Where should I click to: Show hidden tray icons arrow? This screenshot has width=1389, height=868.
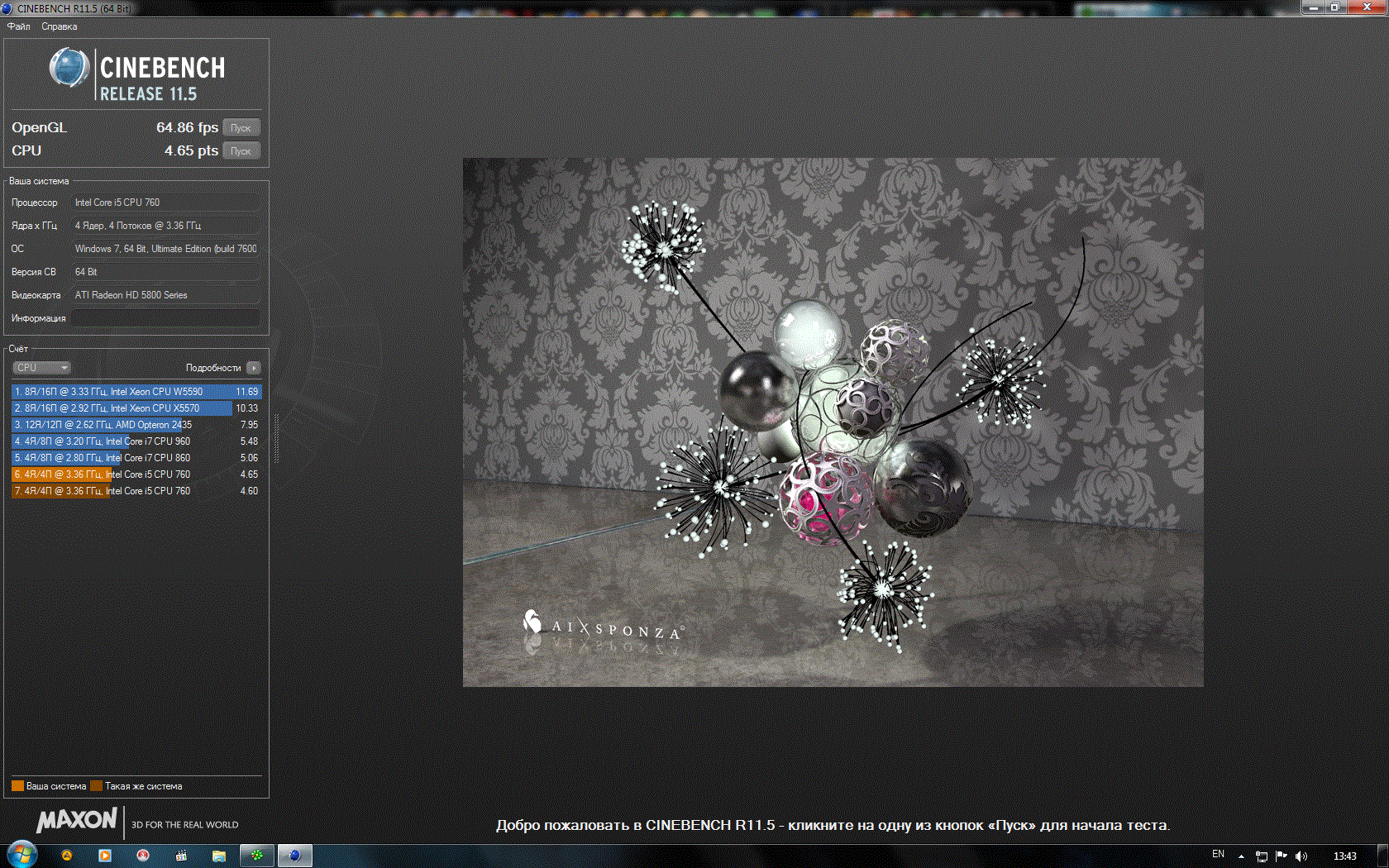click(1241, 856)
